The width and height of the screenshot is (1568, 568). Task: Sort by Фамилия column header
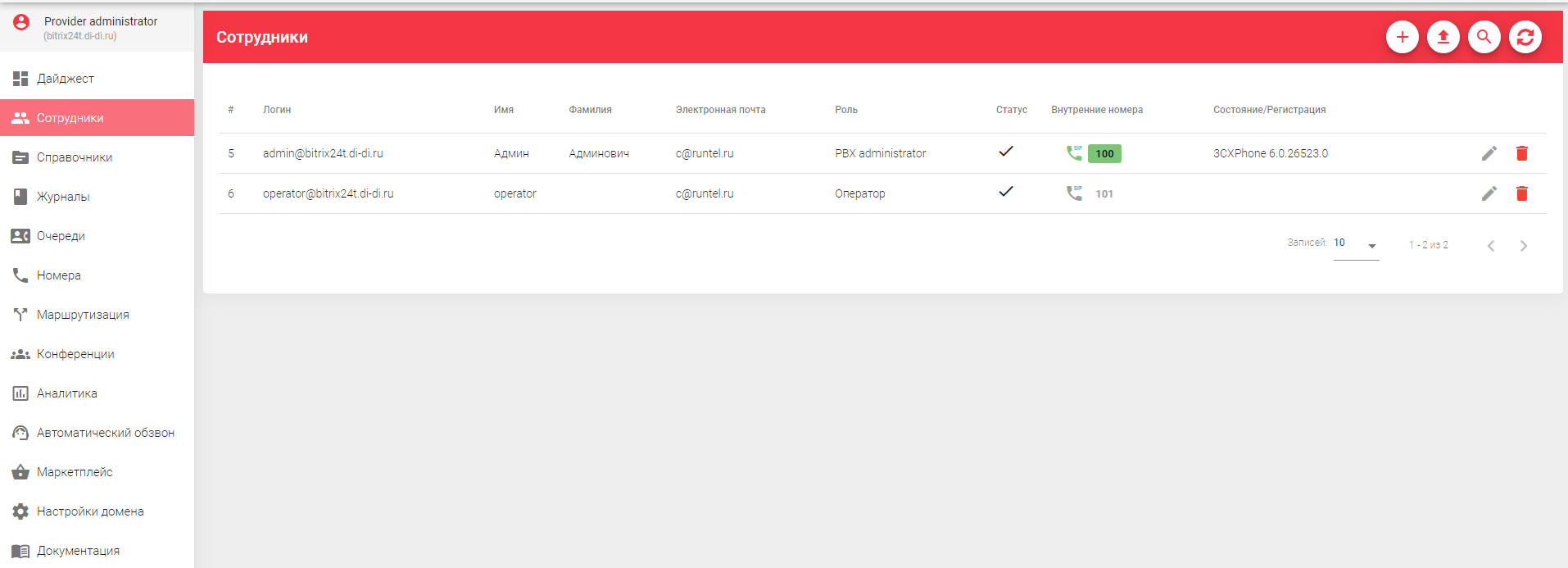590,110
